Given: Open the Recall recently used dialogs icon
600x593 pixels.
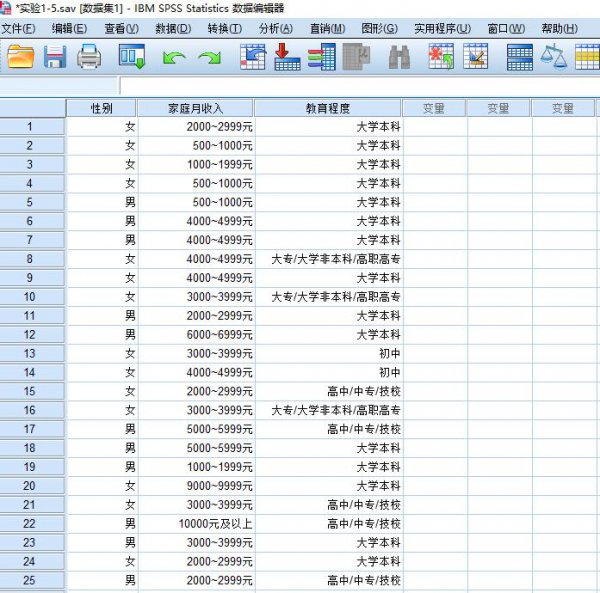Looking at the screenshot, I should 132,57.
